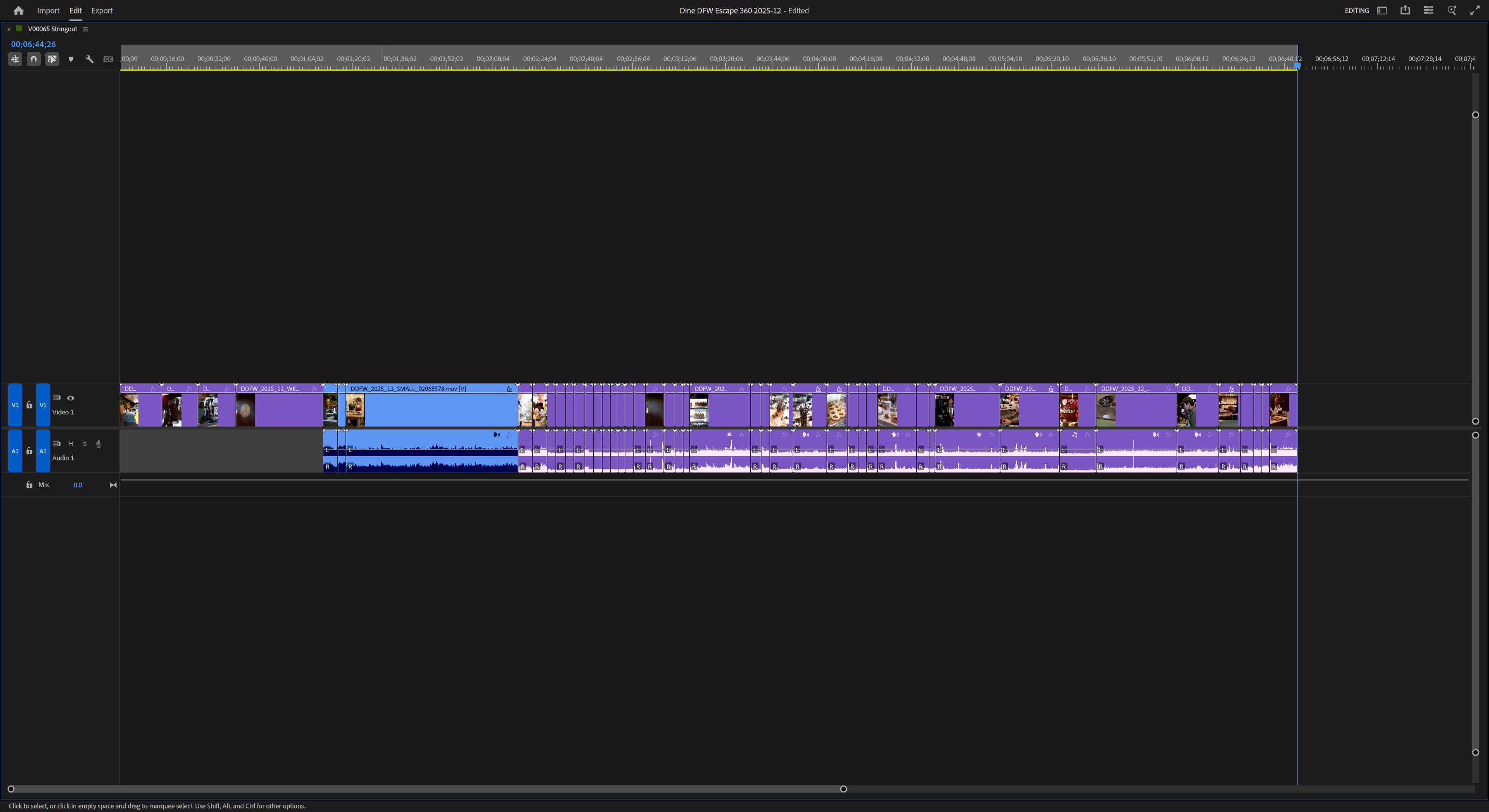
Task: Open the global app menu at top right
Action: tap(1428, 10)
